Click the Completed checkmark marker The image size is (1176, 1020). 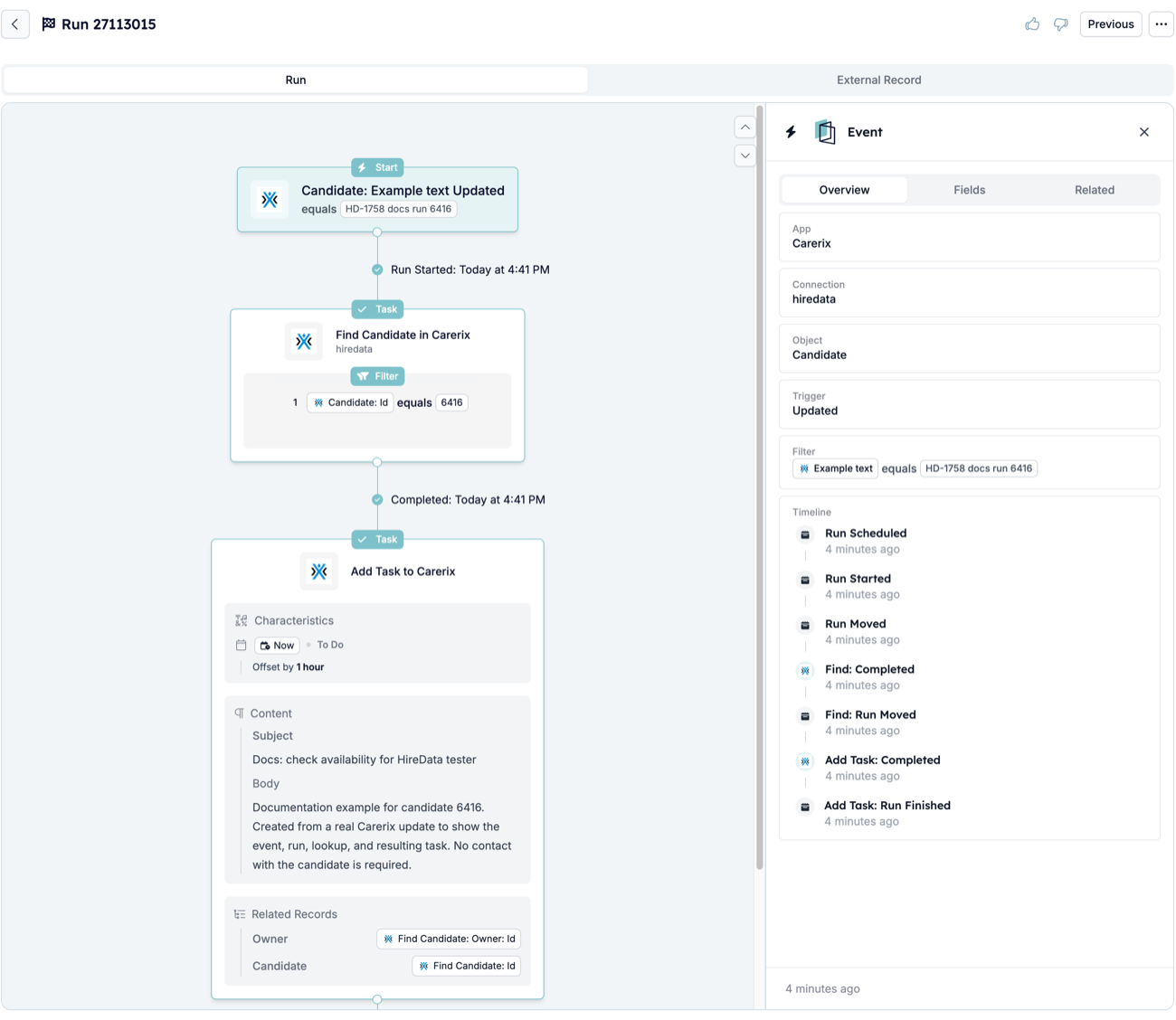[x=377, y=499]
